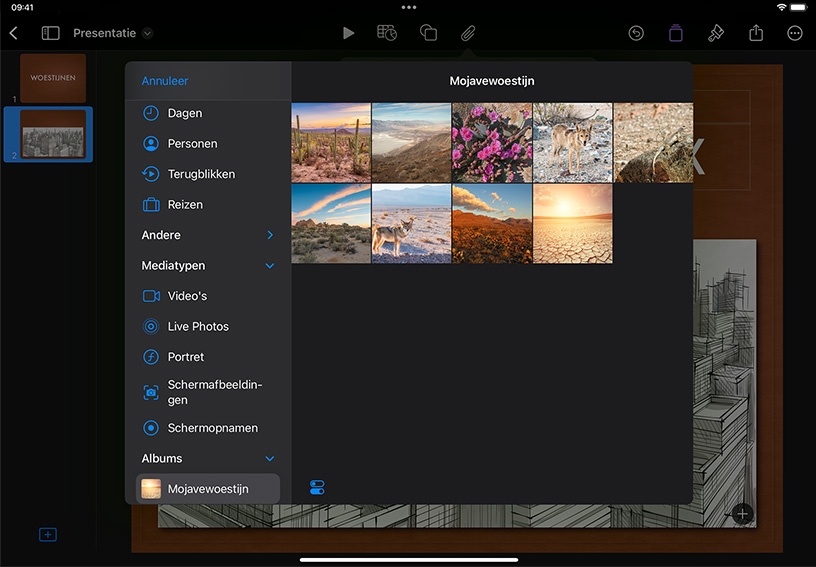Open the media attachment paperclip icon
Viewport: 816px width, 567px height.
pyautogui.click(x=468, y=33)
